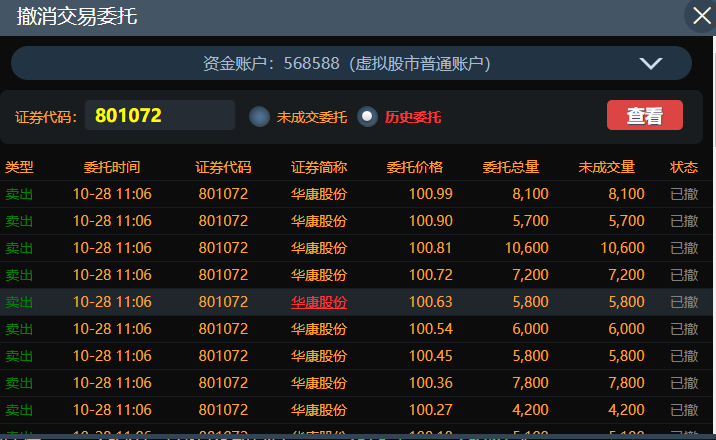716x440 pixels.
Task: Sort by 委托价格 column header
Action: pyautogui.click(x=414, y=167)
